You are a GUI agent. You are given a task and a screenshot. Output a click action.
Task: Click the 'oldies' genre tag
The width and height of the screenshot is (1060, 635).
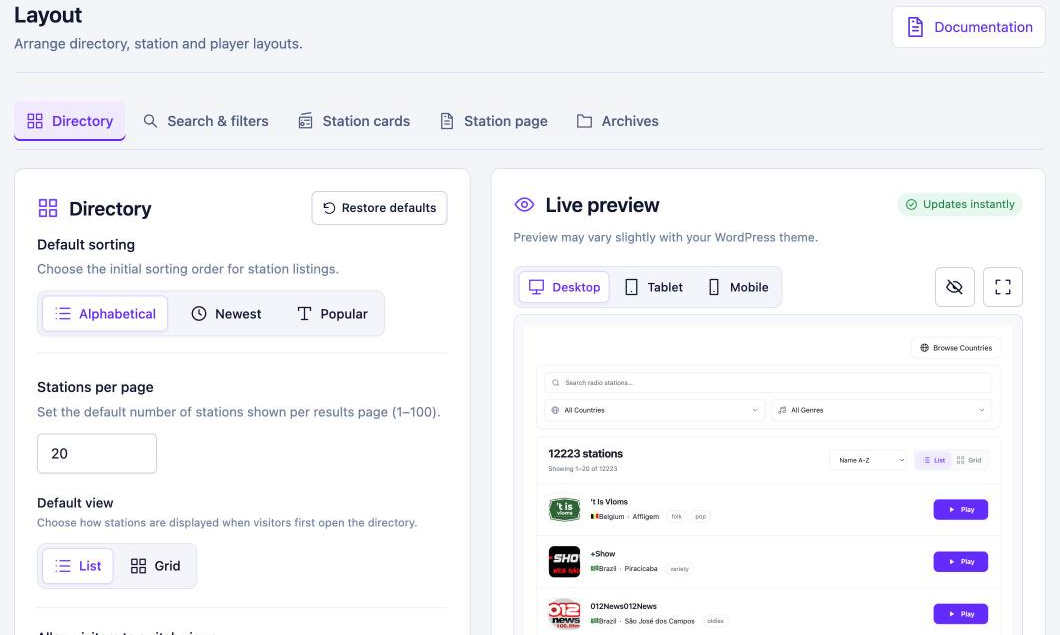click(715, 621)
